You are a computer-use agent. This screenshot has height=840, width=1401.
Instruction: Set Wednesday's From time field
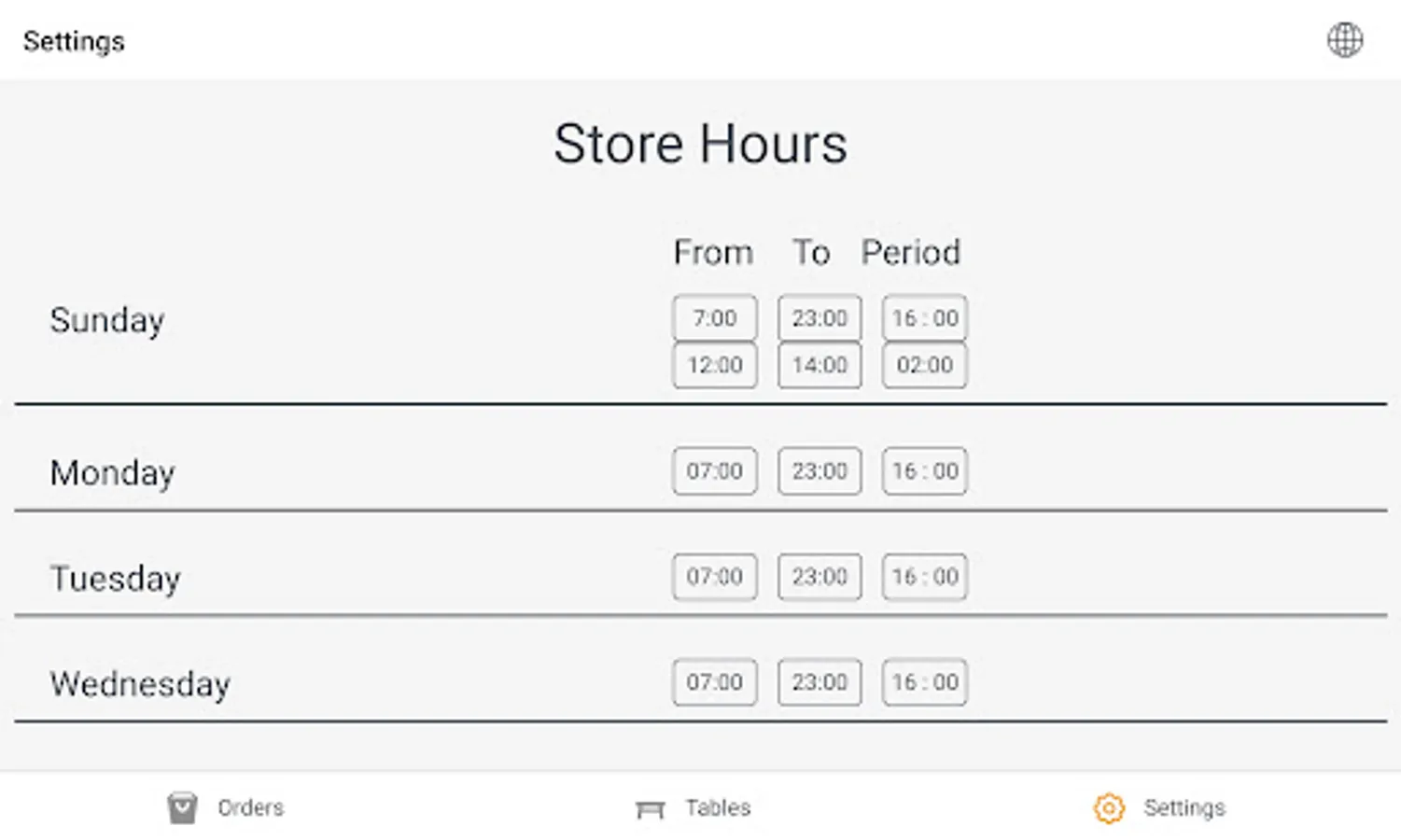tap(714, 682)
